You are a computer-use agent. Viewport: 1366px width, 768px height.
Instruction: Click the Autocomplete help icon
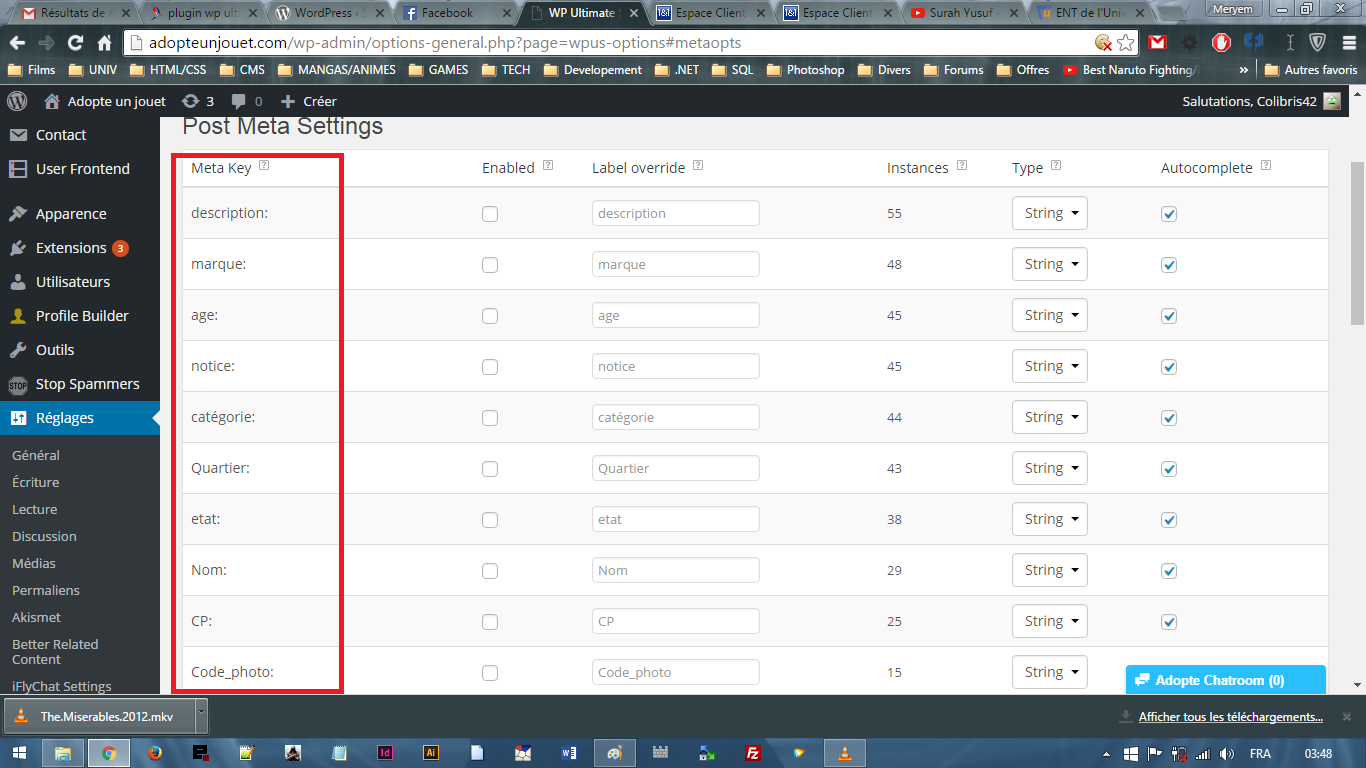click(x=1266, y=166)
